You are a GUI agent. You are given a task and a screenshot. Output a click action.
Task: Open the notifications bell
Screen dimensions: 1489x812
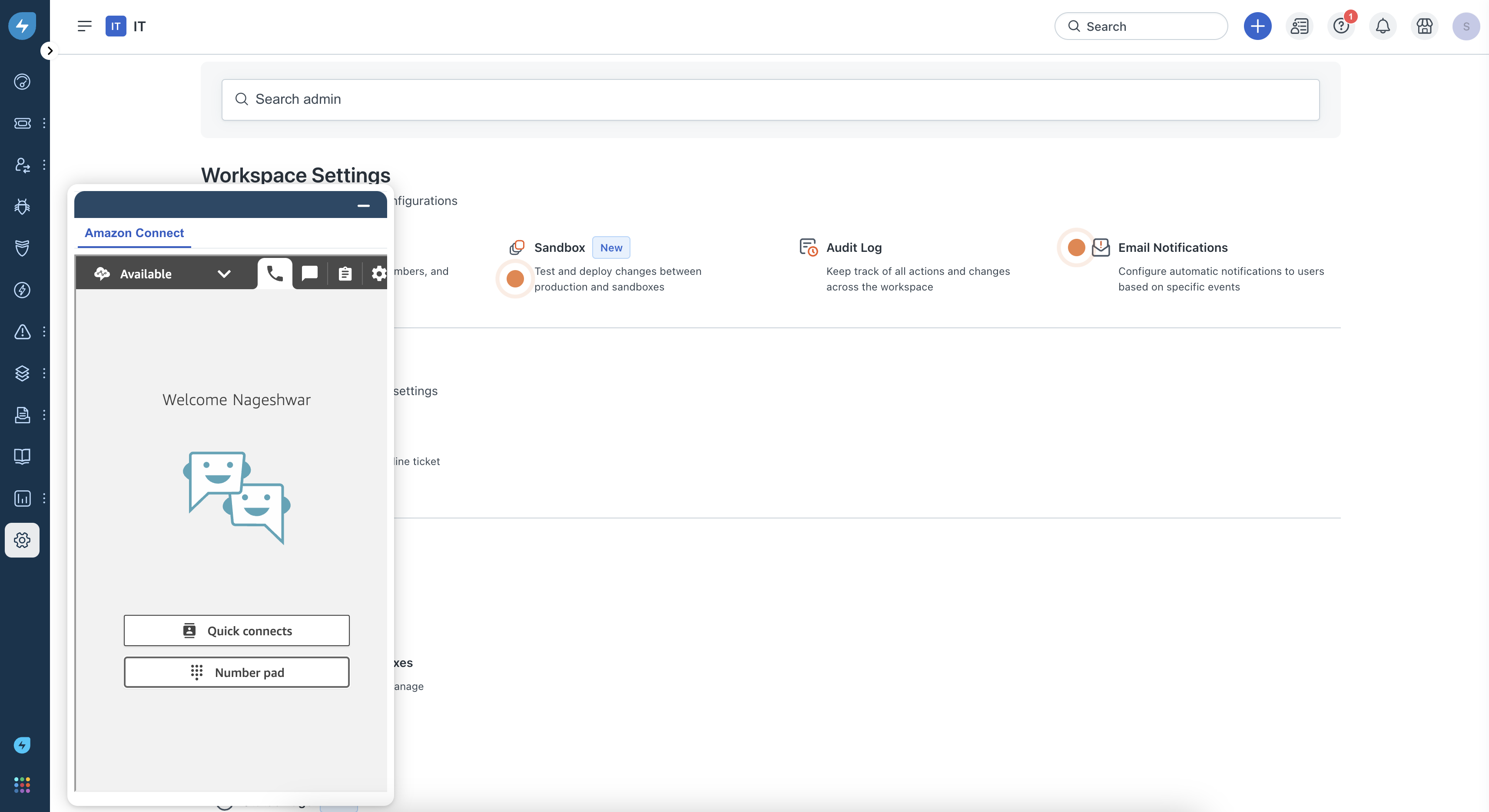[x=1383, y=26]
